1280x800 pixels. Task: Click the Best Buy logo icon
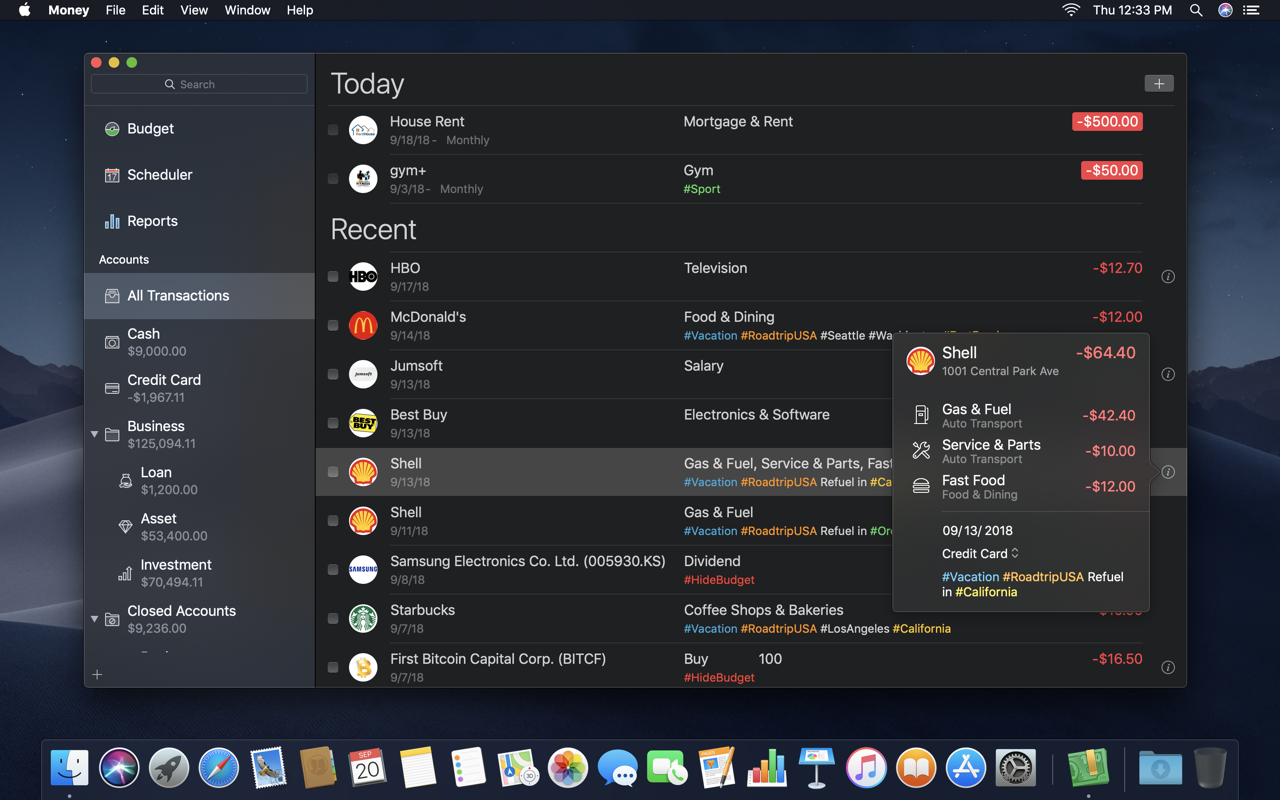pos(363,423)
